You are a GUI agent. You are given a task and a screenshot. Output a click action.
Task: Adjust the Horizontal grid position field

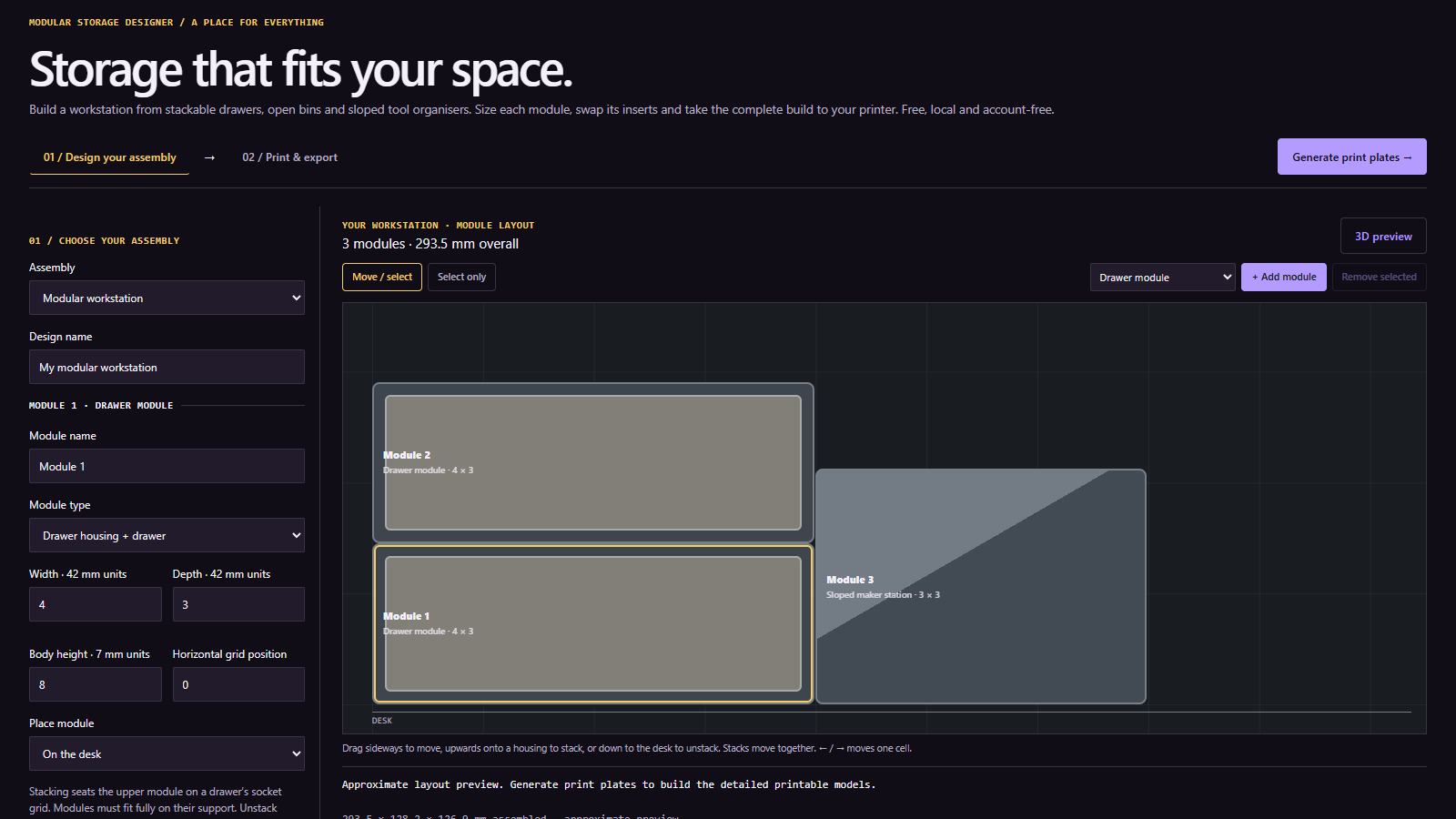pos(238,684)
